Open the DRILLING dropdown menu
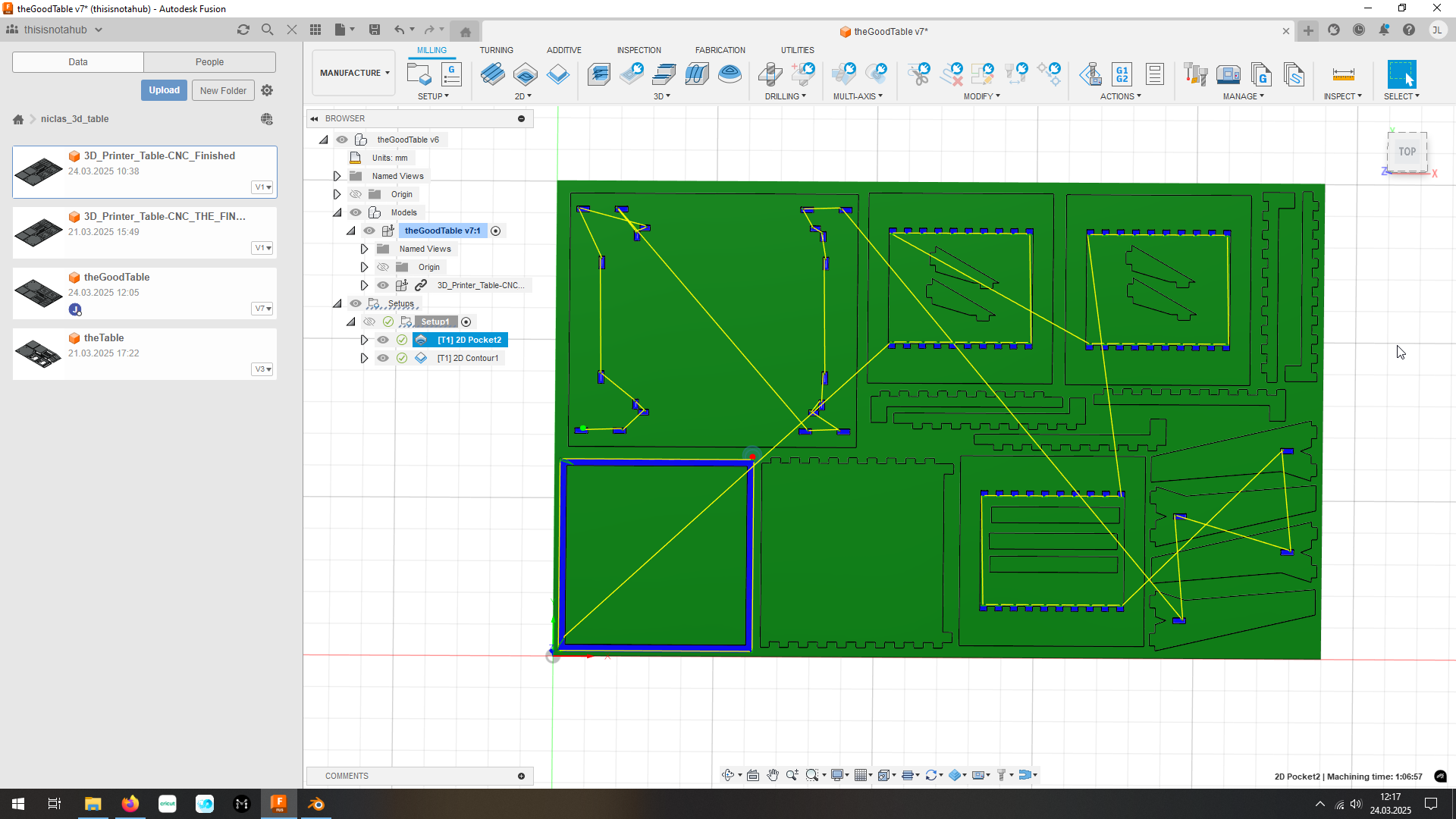Screen dimensions: 1456x819 click(x=785, y=96)
